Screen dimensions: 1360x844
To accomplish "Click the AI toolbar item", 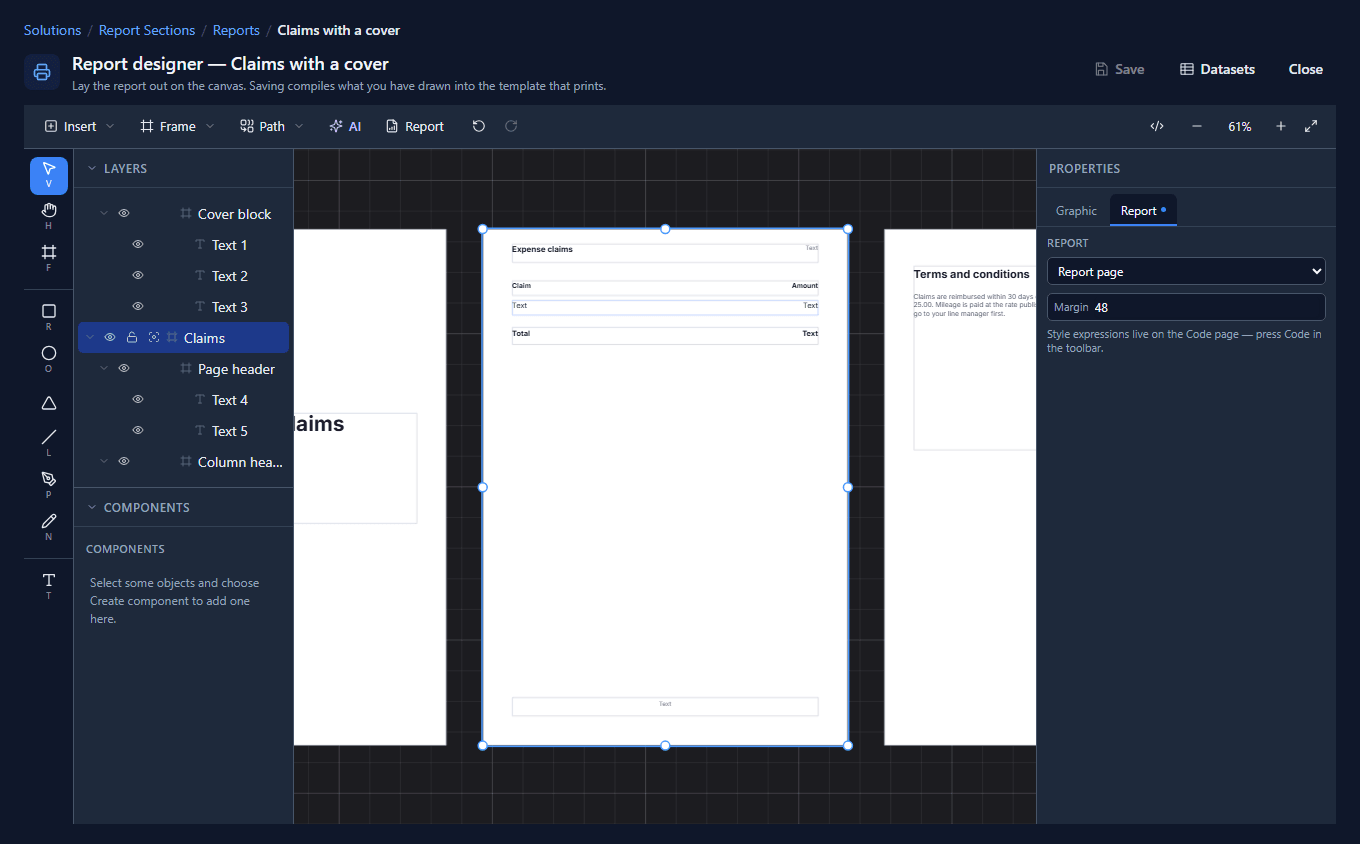I will [x=345, y=126].
